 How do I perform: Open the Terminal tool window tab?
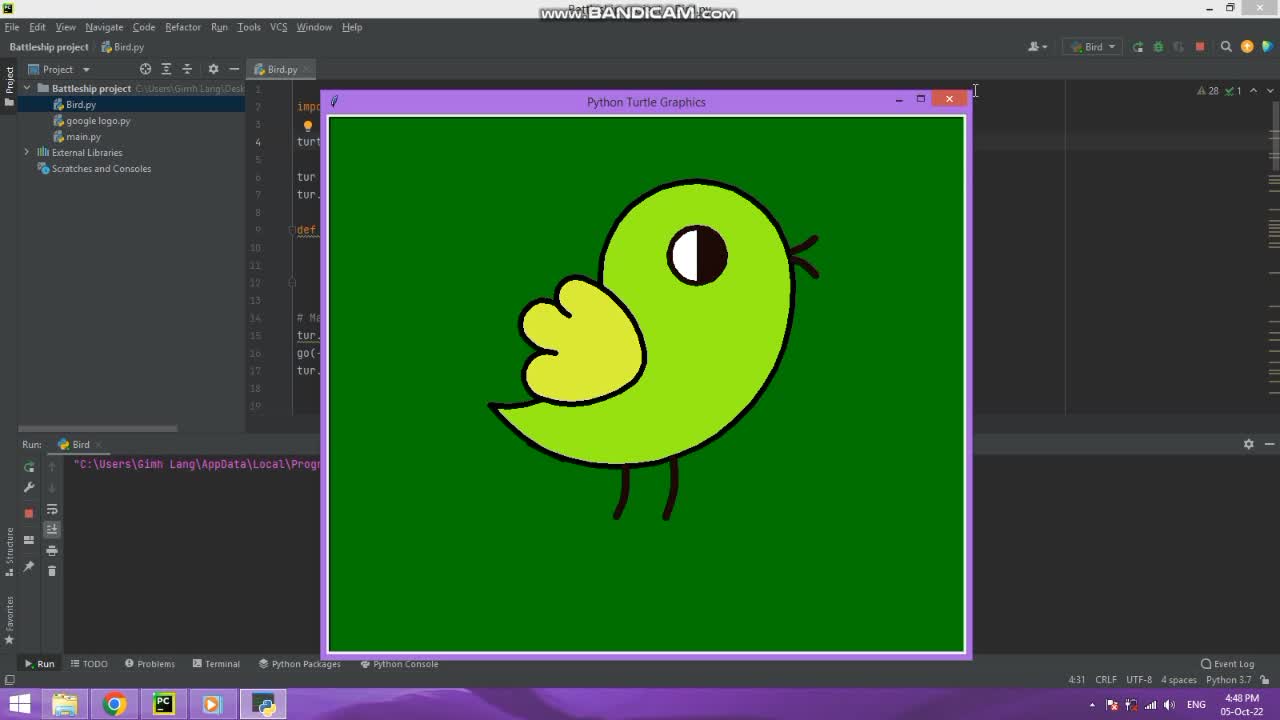[216, 664]
